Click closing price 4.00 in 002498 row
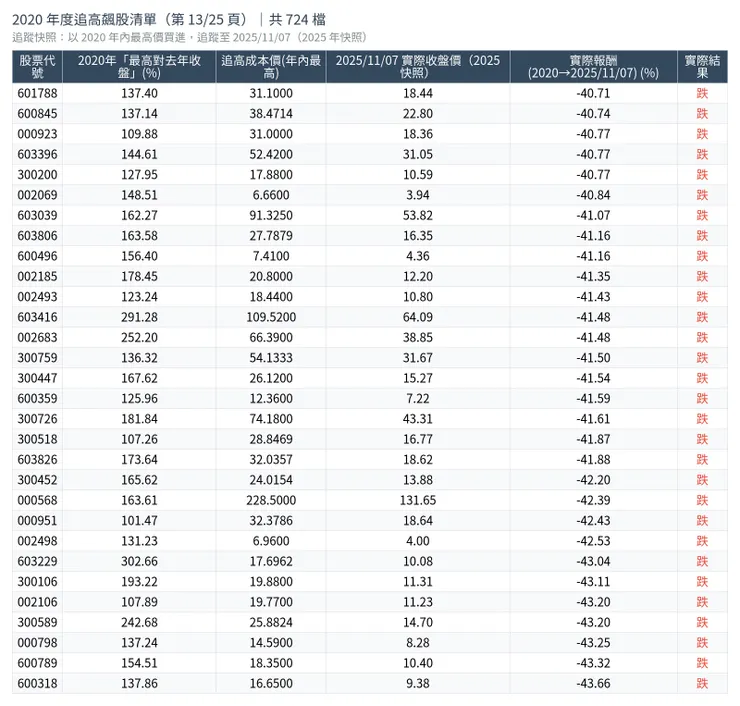 pos(418,541)
